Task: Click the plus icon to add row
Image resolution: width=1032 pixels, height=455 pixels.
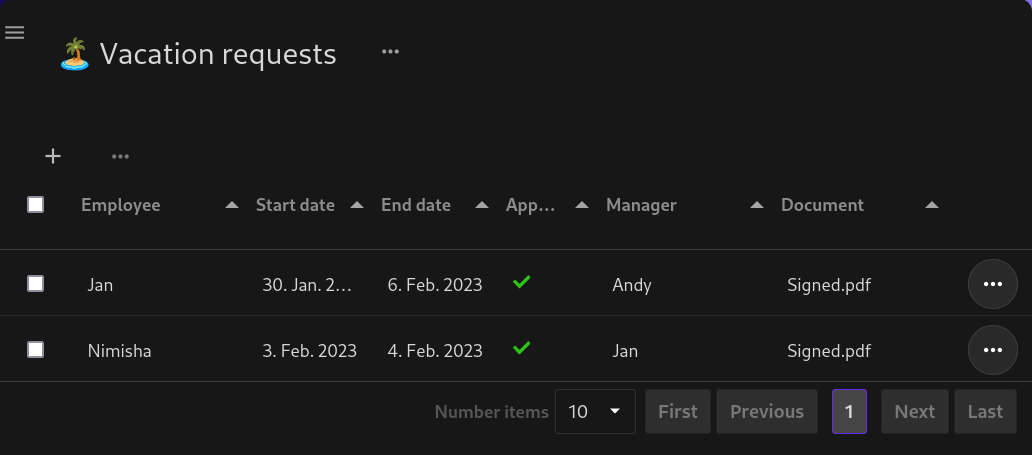Action: [x=53, y=156]
